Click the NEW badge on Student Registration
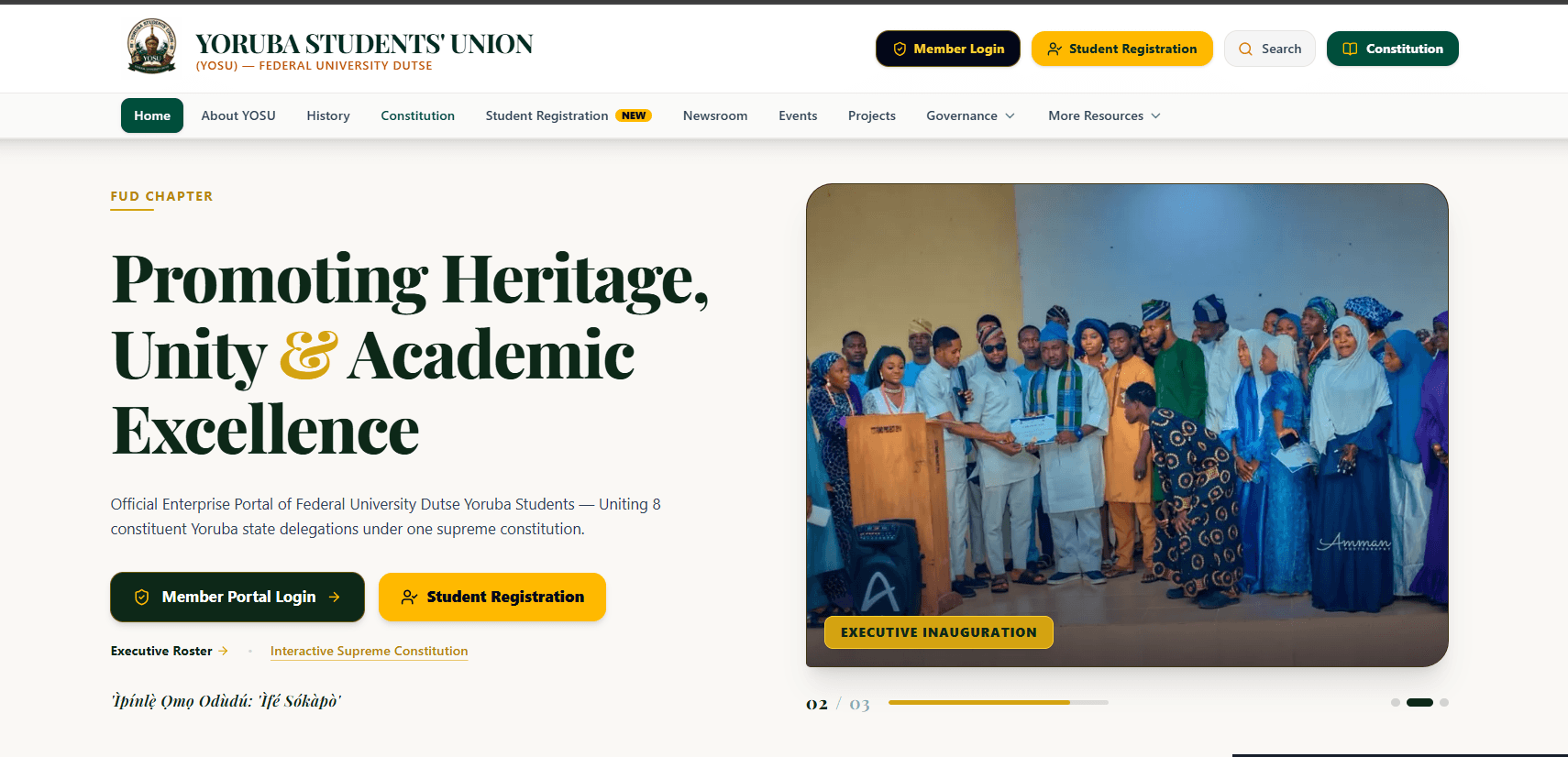1568x757 pixels. (634, 115)
